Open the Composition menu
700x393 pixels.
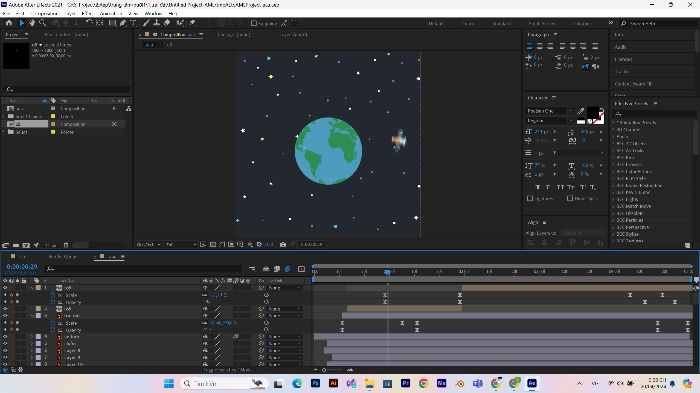click(x=44, y=13)
